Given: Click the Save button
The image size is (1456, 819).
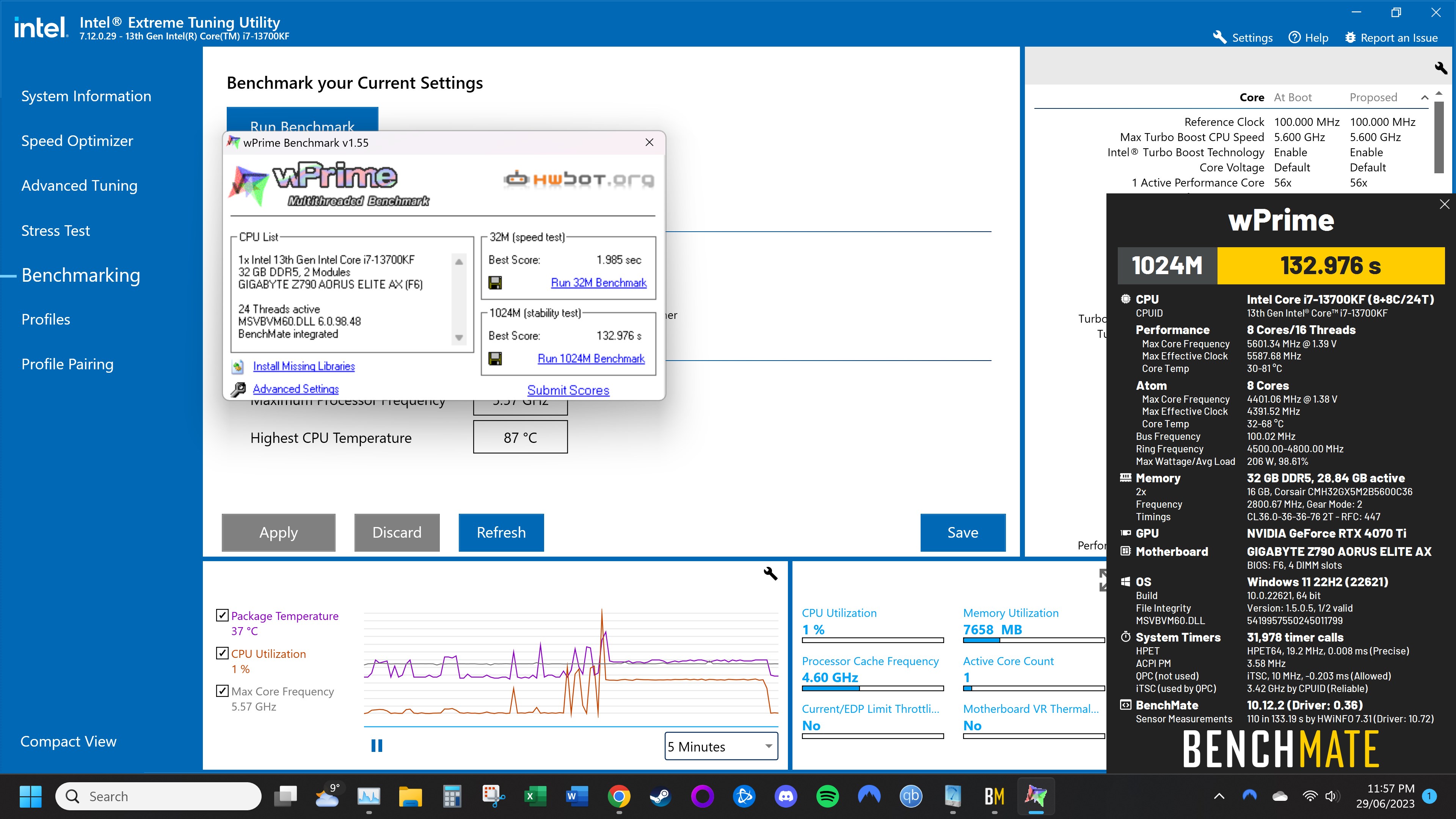Looking at the screenshot, I should pos(963,532).
